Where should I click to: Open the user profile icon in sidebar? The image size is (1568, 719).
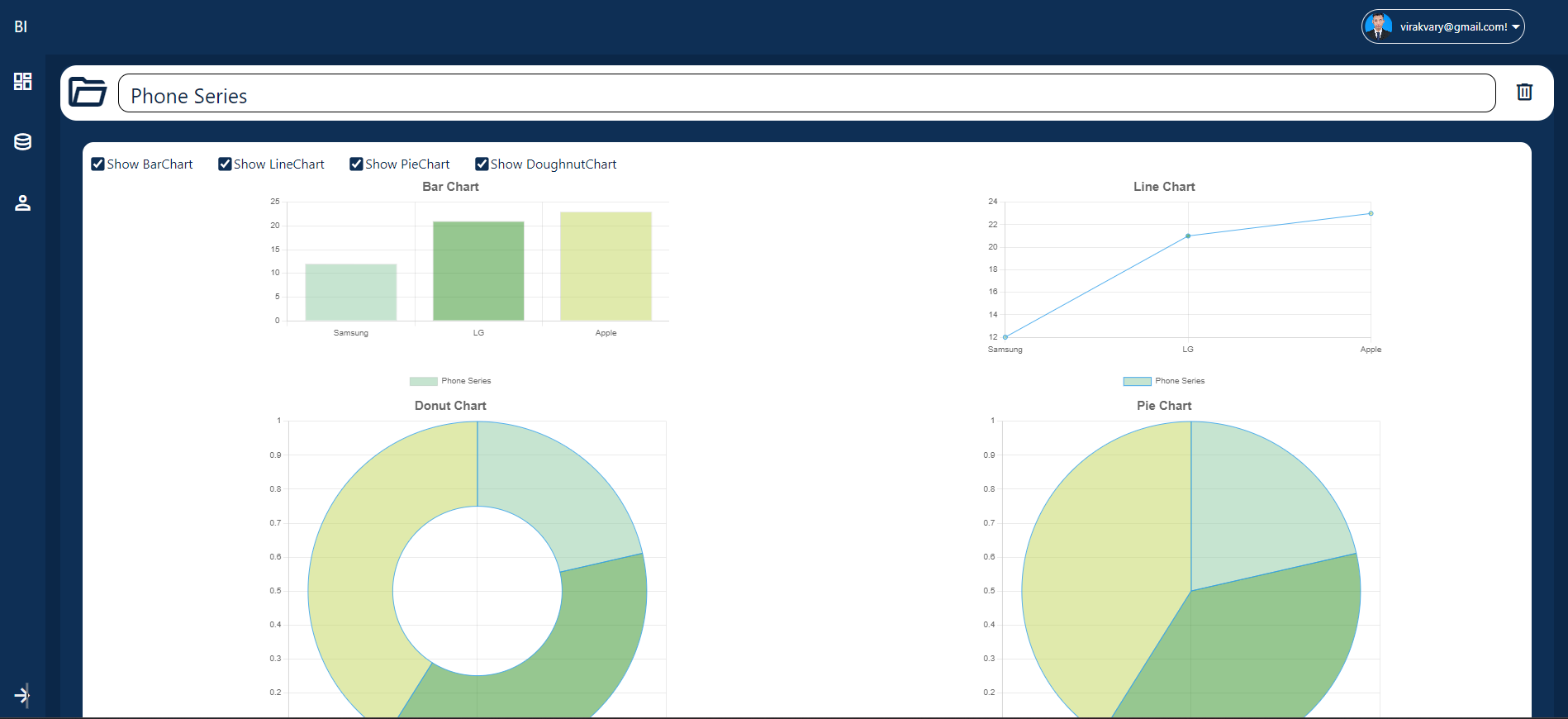pyautogui.click(x=23, y=202)
